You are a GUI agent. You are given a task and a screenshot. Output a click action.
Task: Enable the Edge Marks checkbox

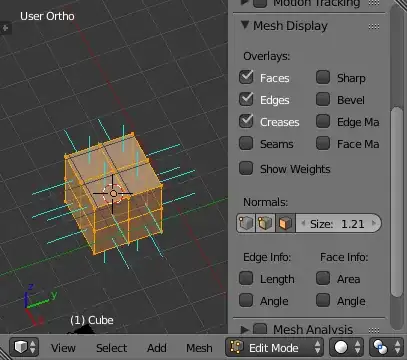click(x=323, y=121)
